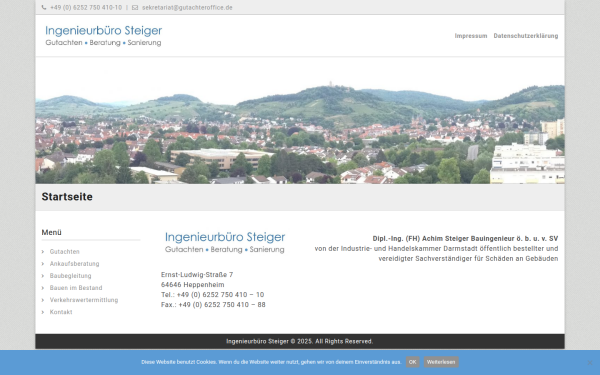Select Bauen im Bestand menu item
This screenshot has width=600, height=375.
point(76,288)
